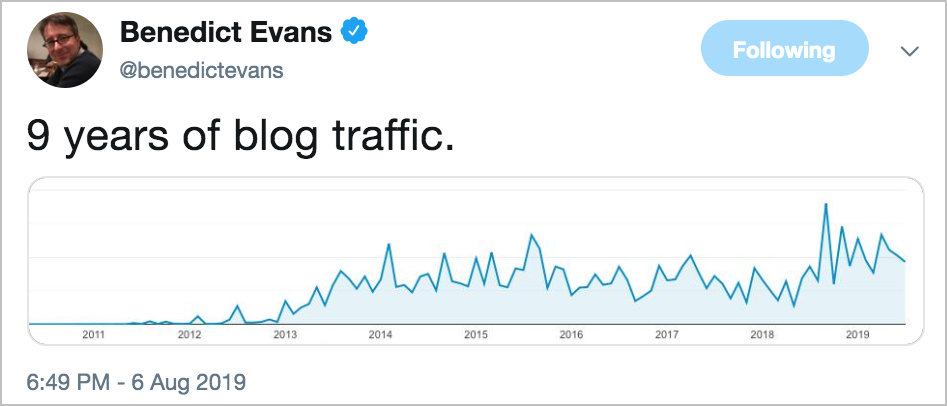Visit the @benedictevans handle link

[x=202, y=71]
